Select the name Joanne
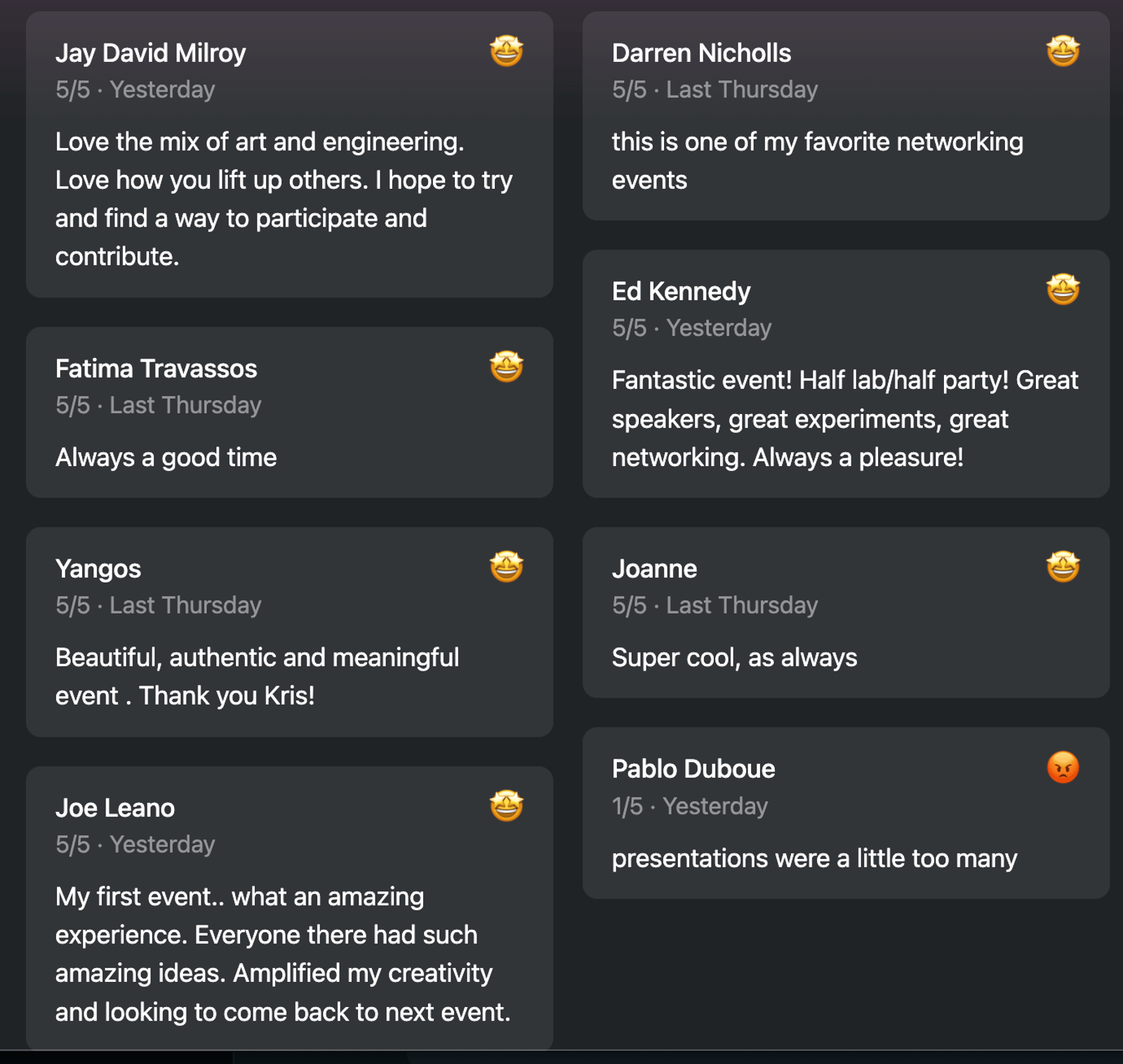Image resolution: width=1123 pixels, height=1064 pixels. (x=654, y=569)
